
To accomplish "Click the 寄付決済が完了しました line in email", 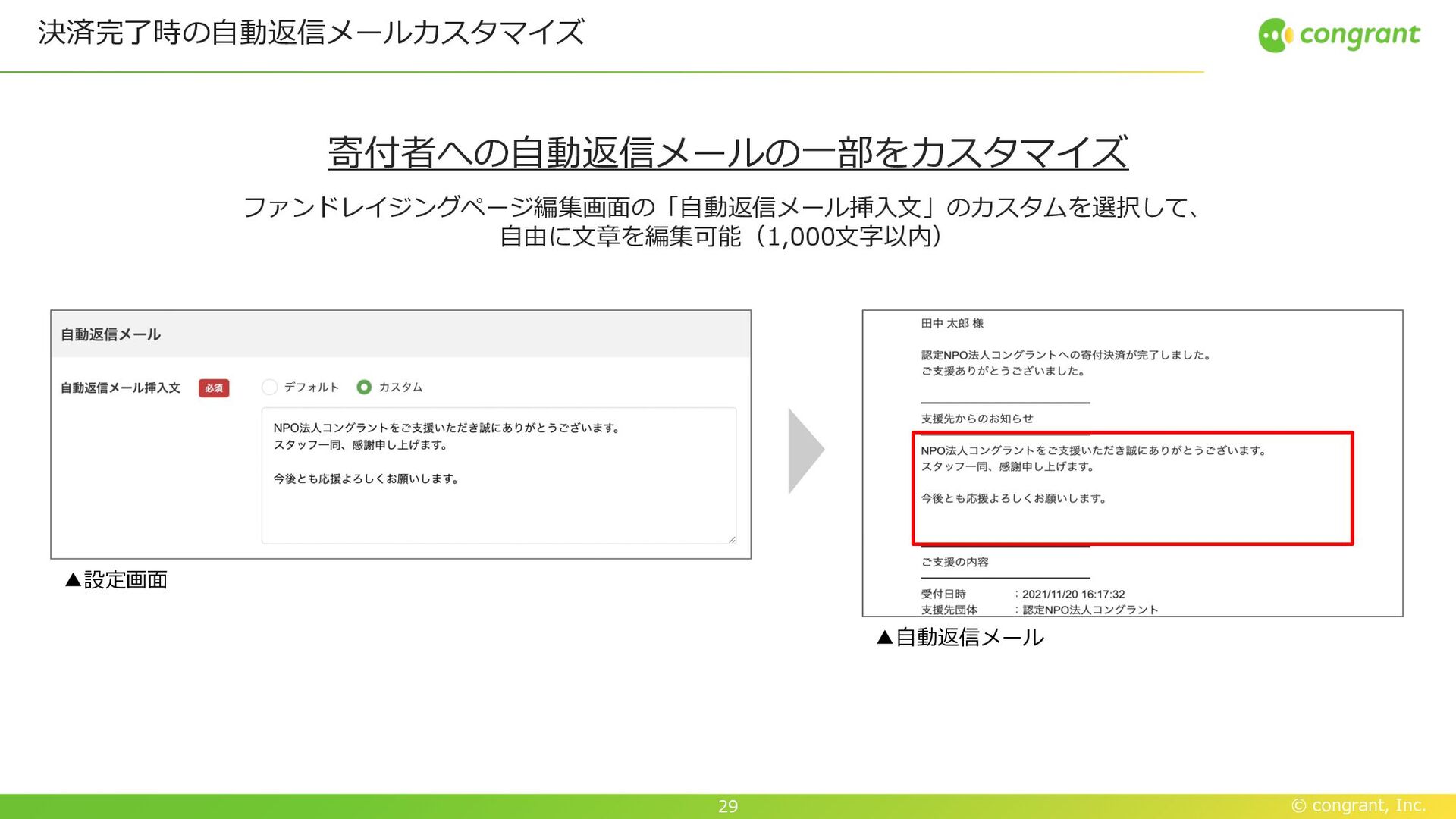I will [x=1067, y=356].
